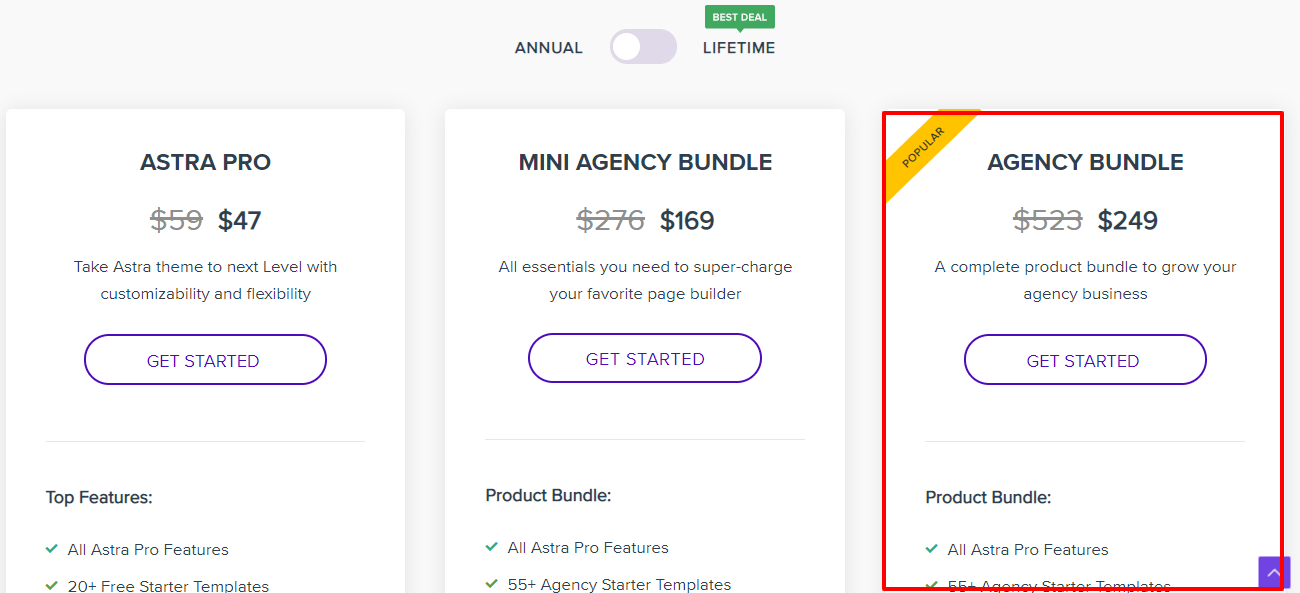Click checkmark beside Mini Agency's All Astra Pro Features
The height and width of the screenshot is (593, 1300).
tap(491, 547)
